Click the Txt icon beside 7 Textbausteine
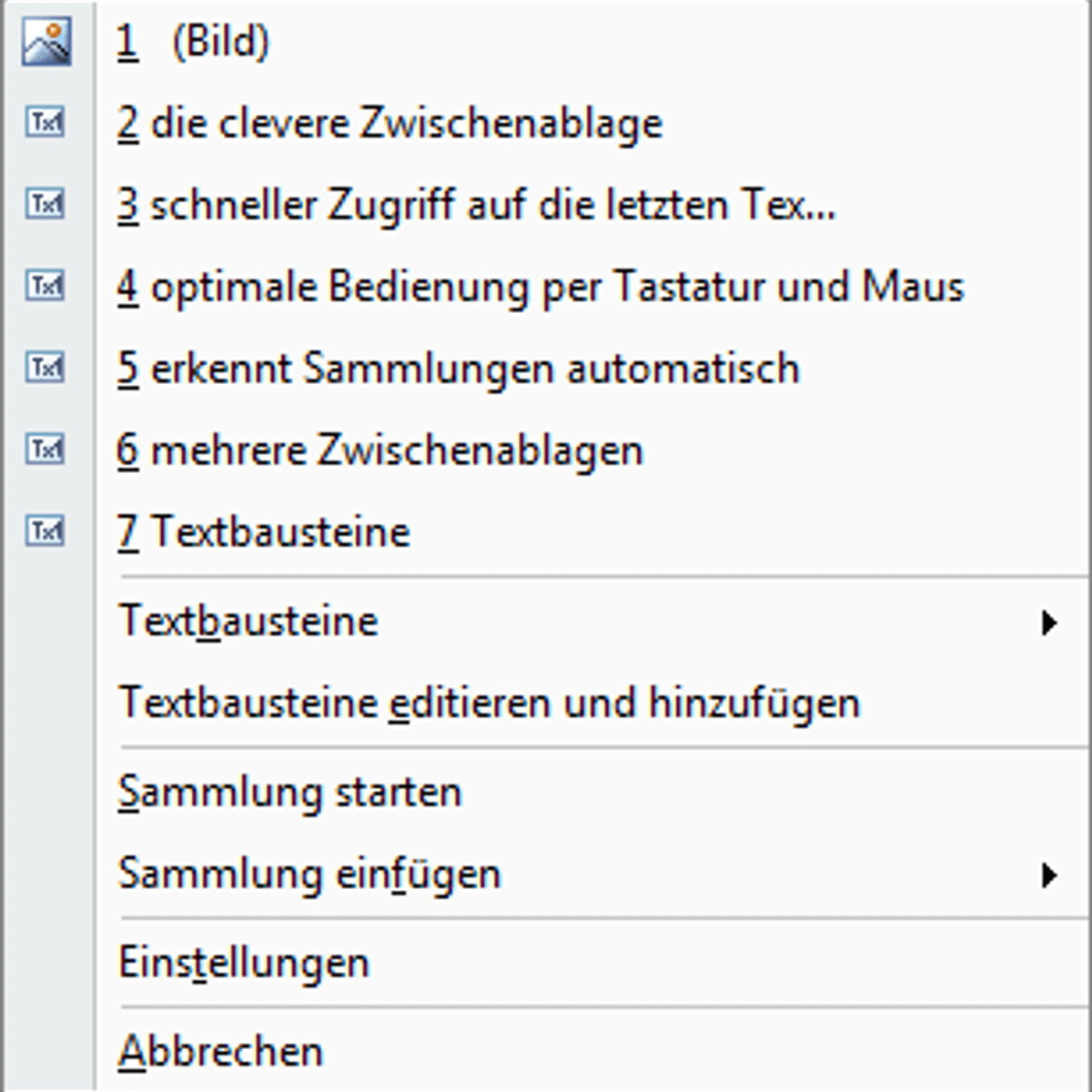Viewport: 1092px width, 1092px height. click(45, 531)
